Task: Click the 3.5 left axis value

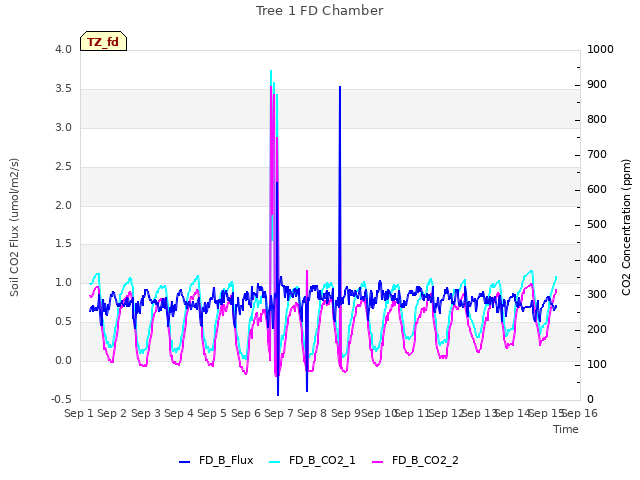Action: pyautogui.click(x=63, y=89)
